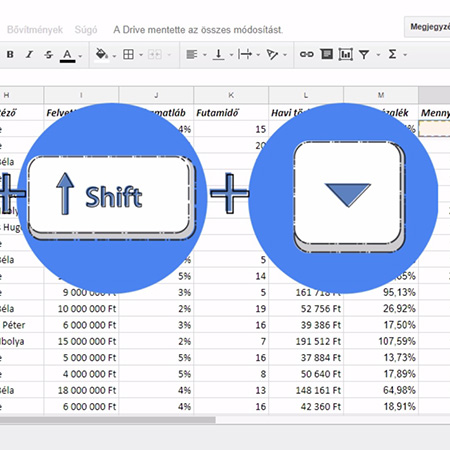The image size is (450, 450).
Task: Open dropdown arrow beside borders icon
Action: (x=141, y=55)
